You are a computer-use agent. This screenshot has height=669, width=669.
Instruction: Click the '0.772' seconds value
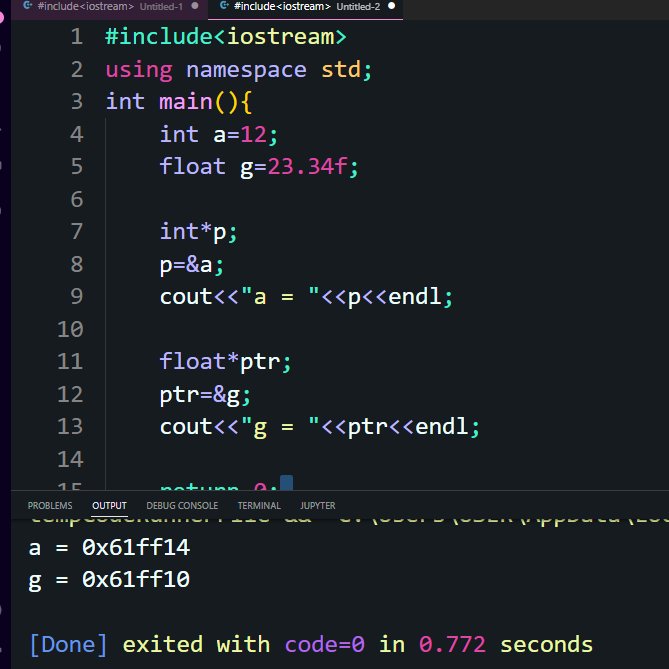point(452,645)
